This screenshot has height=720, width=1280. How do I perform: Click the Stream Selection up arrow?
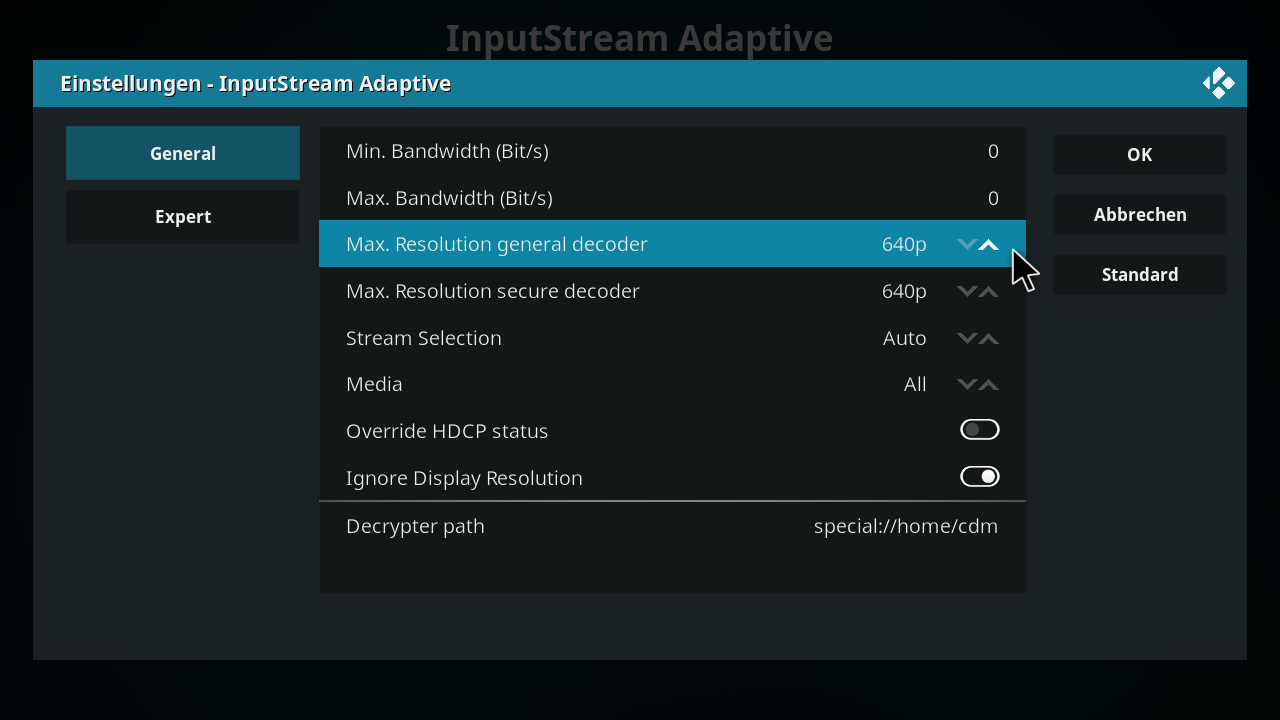point(989,339)
